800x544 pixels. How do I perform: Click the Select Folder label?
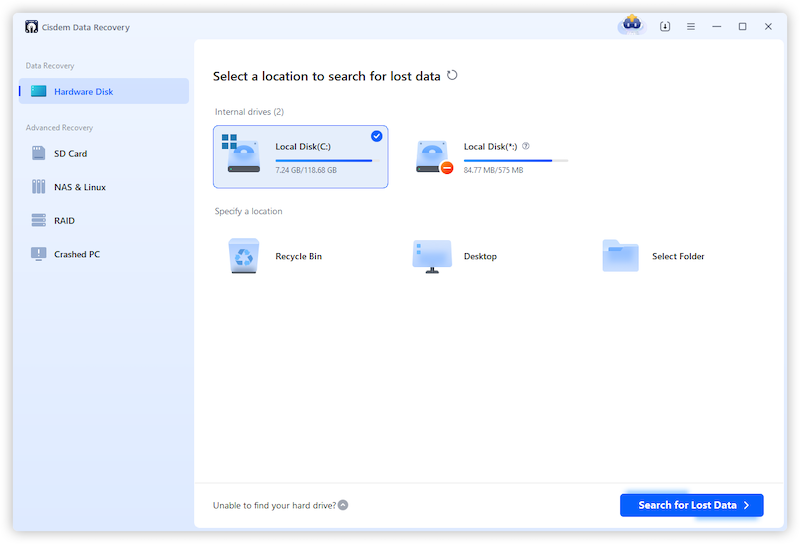[x=678, y=256]
